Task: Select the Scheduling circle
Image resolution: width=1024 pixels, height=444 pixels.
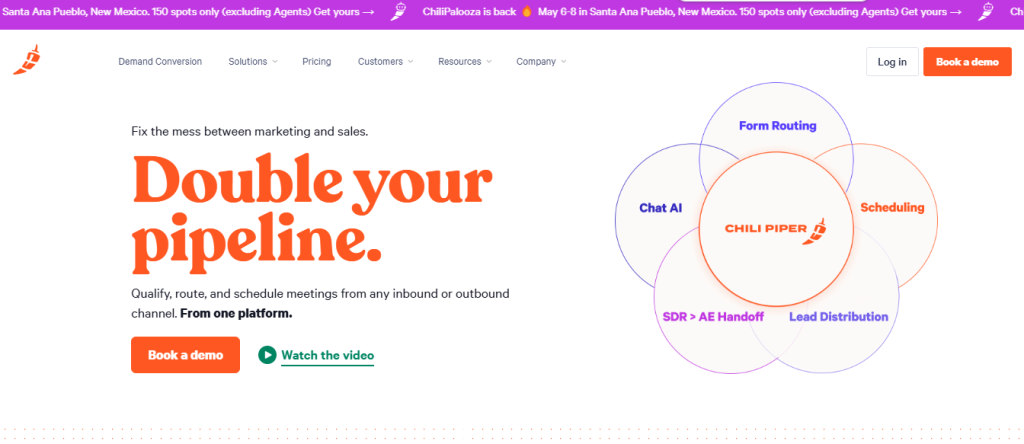Action: pyautogui.click(x=892, y=208)
